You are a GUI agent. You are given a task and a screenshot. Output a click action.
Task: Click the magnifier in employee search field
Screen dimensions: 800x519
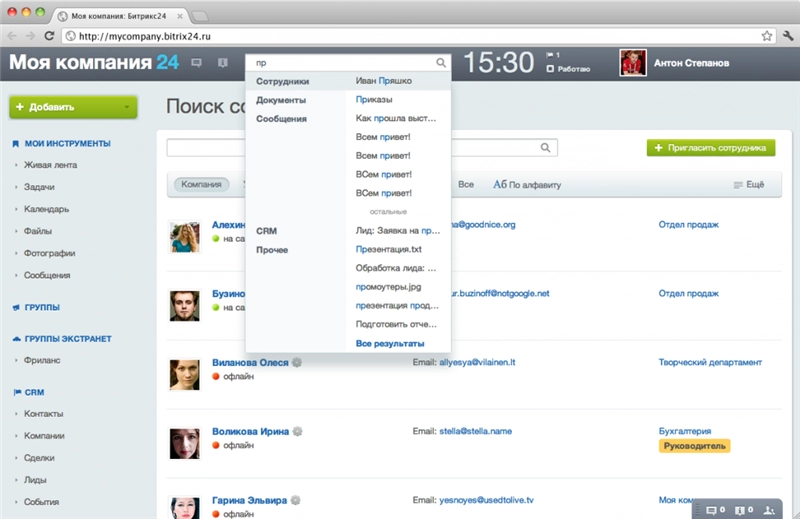click(x=546, y=148)
